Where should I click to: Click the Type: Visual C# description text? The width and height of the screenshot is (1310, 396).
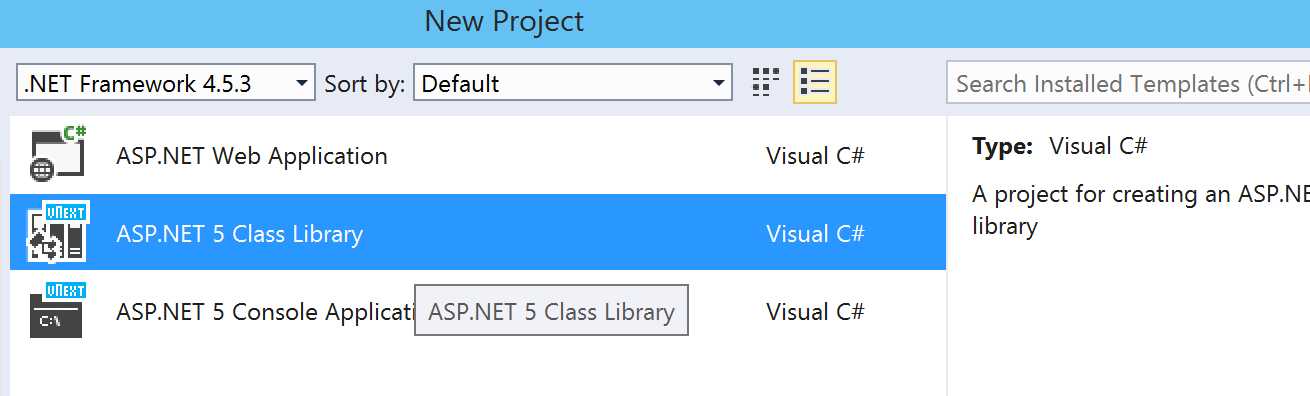click(1060, 146)
